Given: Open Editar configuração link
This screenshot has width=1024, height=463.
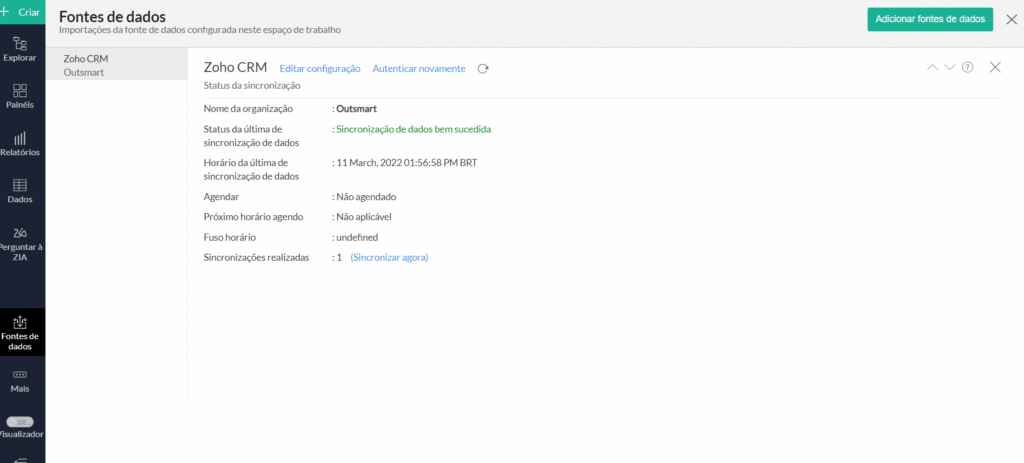Looking at the screenshot, I should [x=320, y=69].
